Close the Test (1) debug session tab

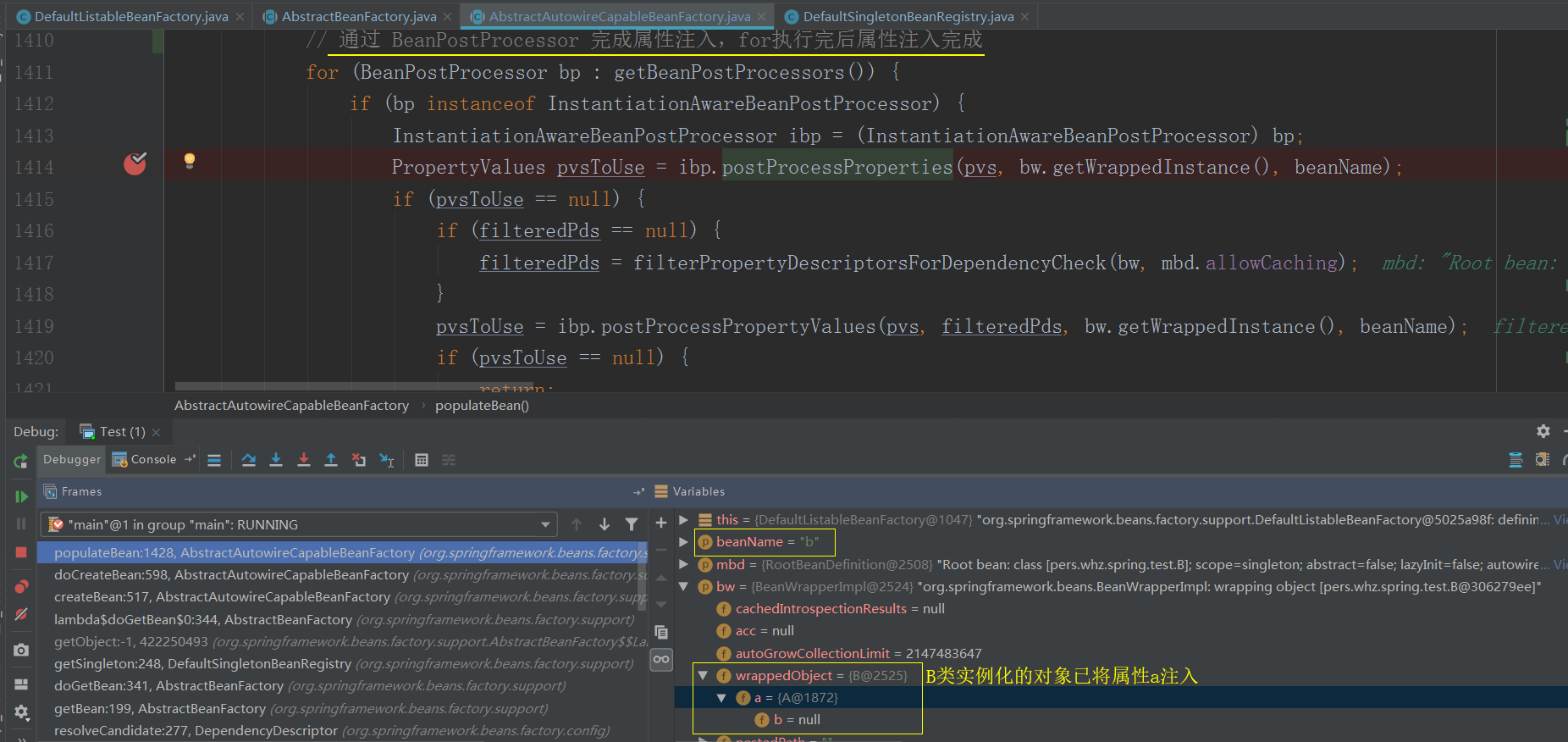click(157, 432)
